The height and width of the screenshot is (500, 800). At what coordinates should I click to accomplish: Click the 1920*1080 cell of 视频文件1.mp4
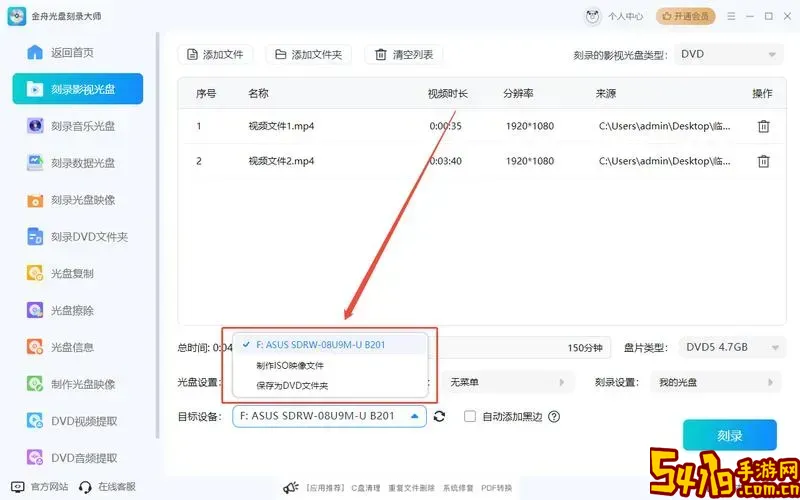coord(530,126)
